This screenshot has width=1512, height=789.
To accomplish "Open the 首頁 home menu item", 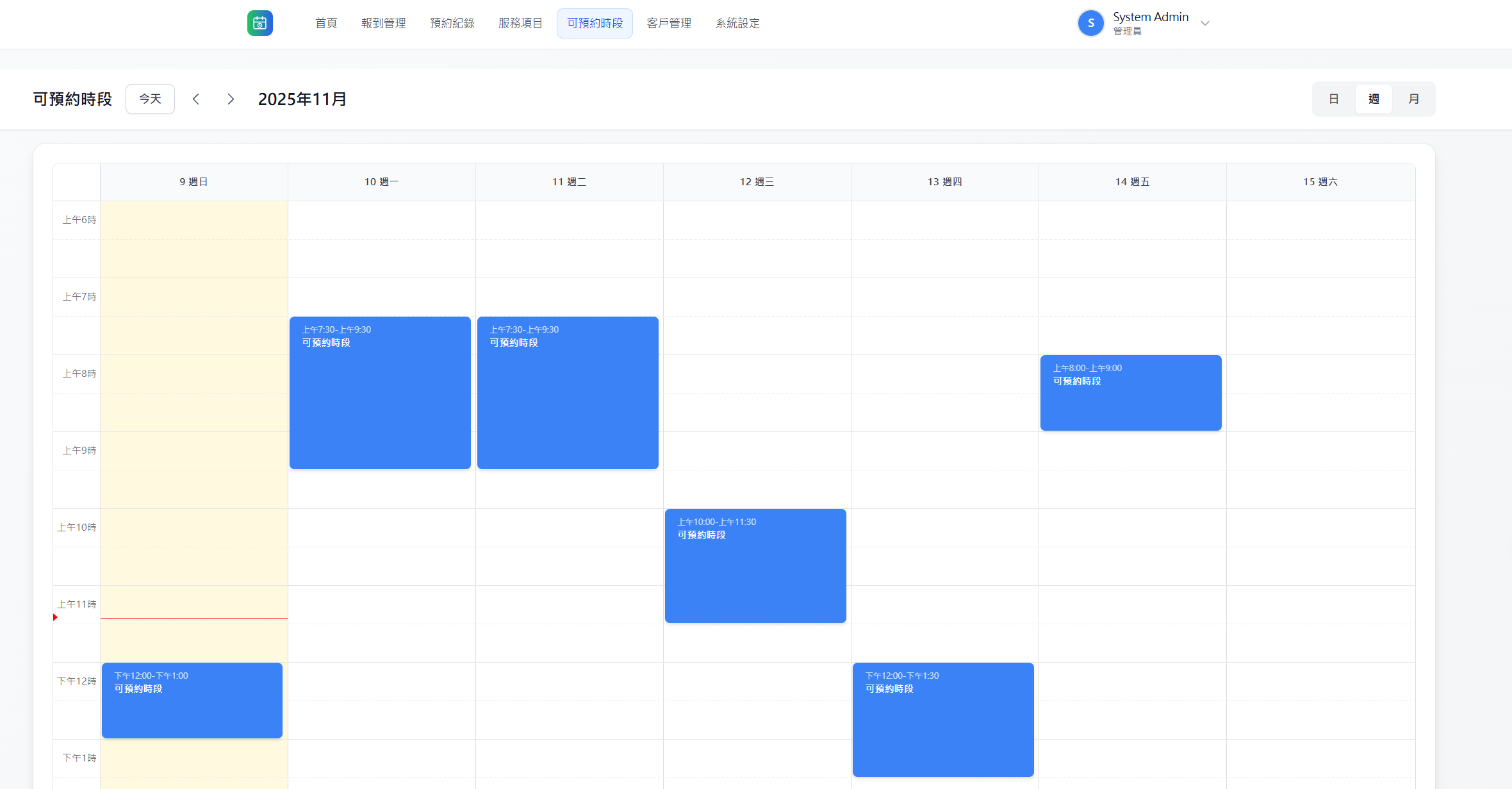I will [326, 24].
